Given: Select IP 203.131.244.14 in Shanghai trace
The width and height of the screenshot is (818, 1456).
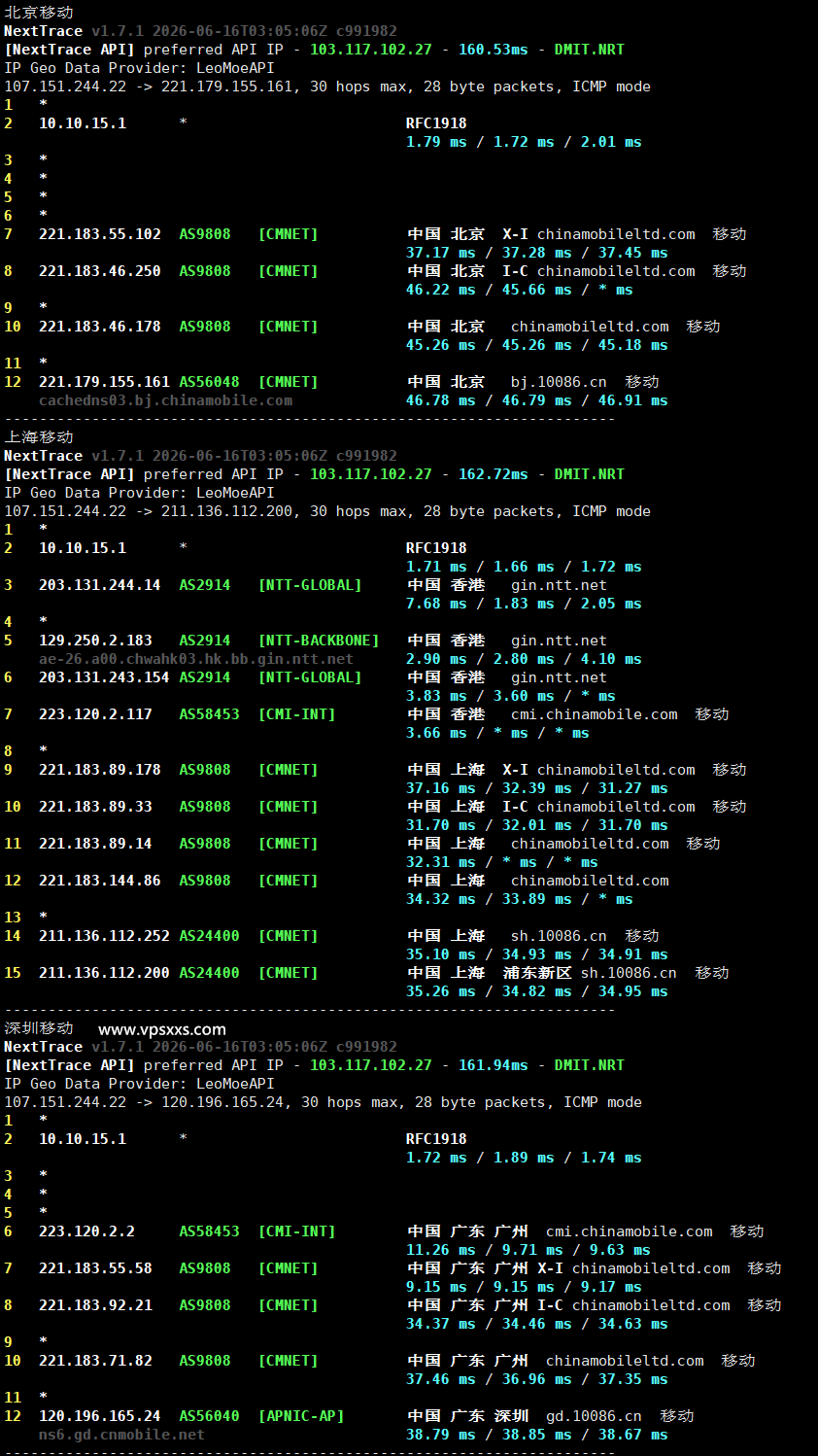Looking at the screenshot, I should 100,585.
